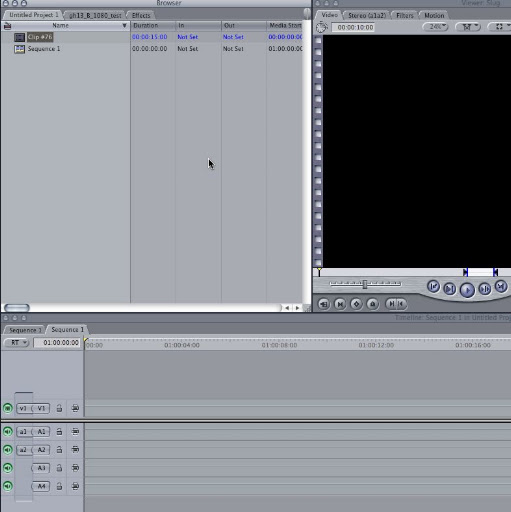The height and width of the screenshot is (512, 511).
Task: Go to previous edit in Viewer transport
Action: pyautogui.click(x=433, y=286)
